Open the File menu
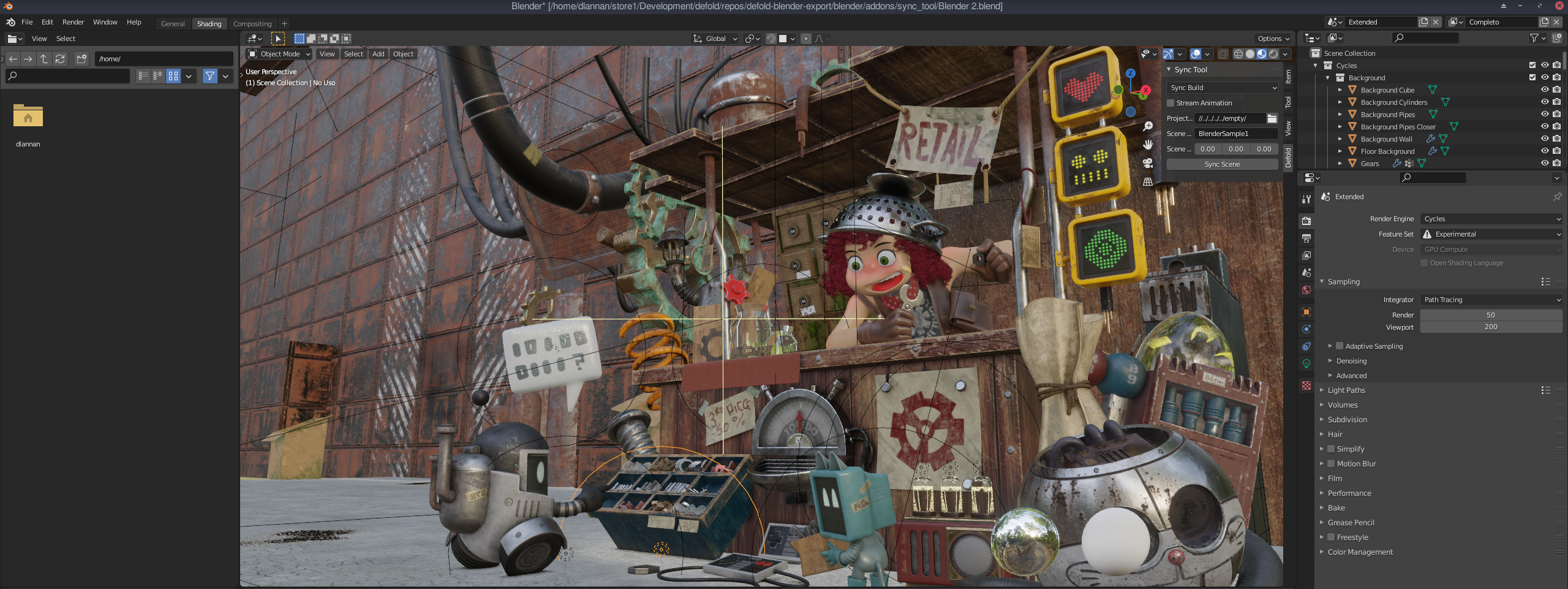This screenshot has height=589, width=1568. pos(27,22)
